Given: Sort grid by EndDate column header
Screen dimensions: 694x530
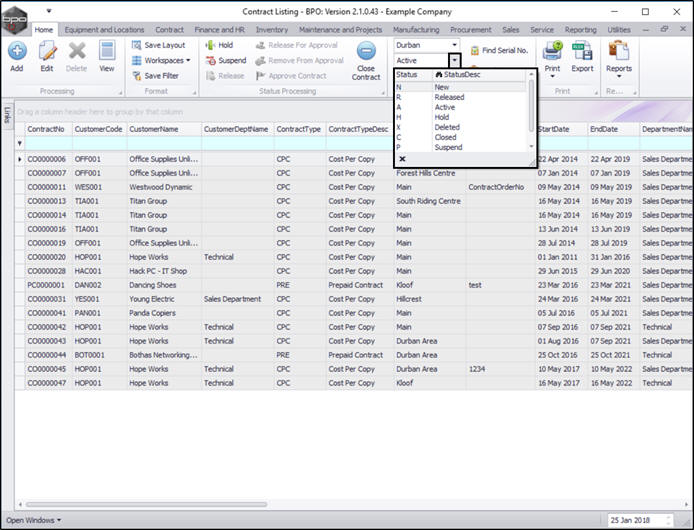Looking at the screenshot, I should point(613,129).
